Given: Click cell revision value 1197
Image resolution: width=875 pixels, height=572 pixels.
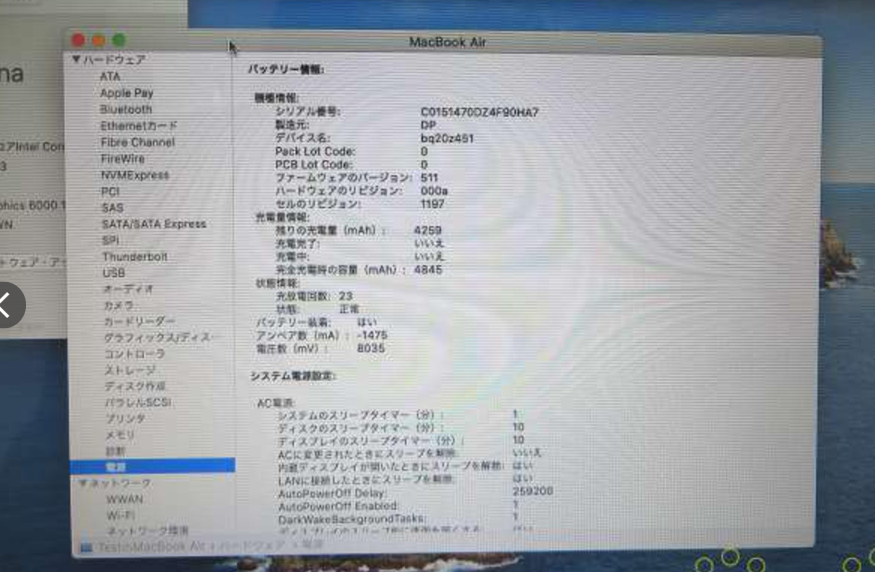Looking at the screenshot, I should pos(432,204).
